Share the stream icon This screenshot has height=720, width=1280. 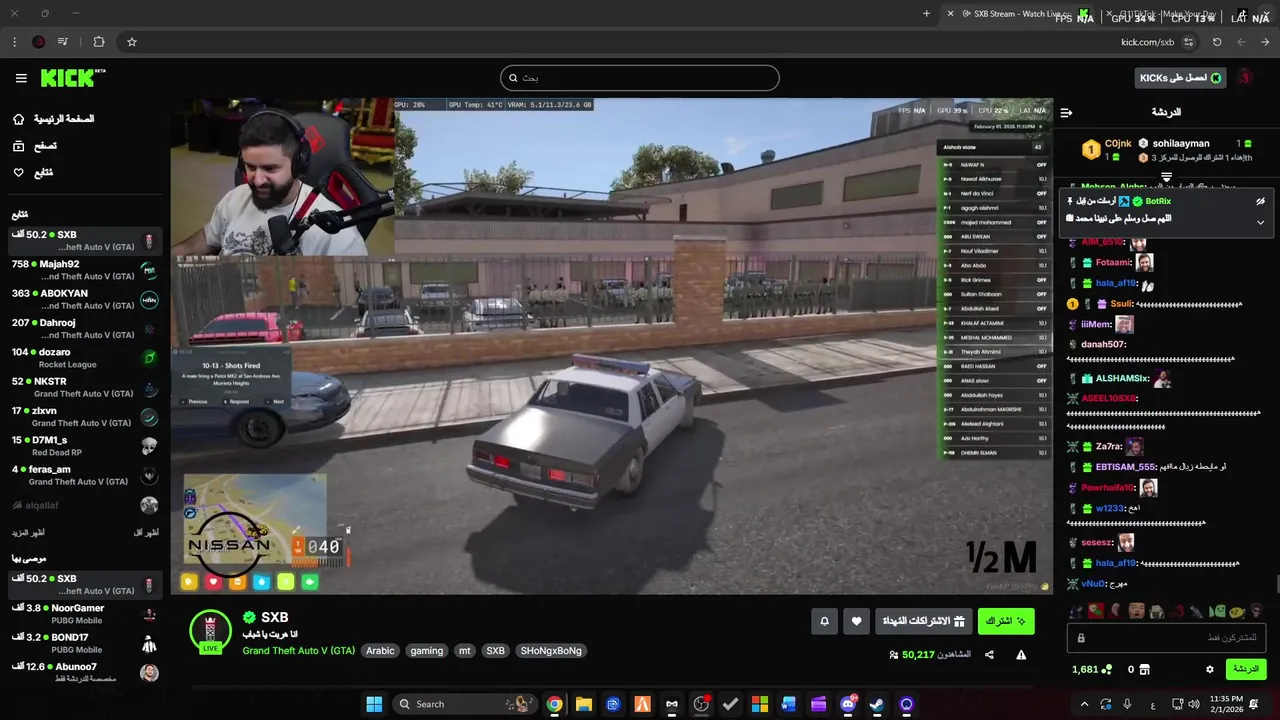point(989,655)
